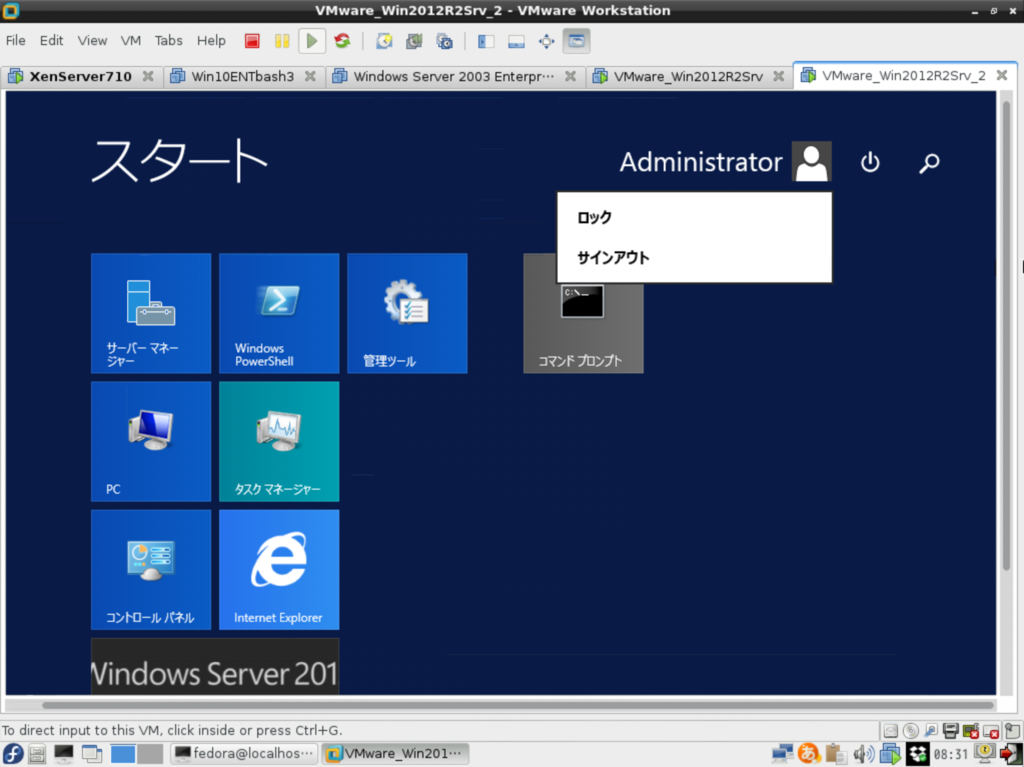This screenshot has height=767, width=1024.
Task: Open the サーバー マネージャー tile
Action: (x=151, y=314)
